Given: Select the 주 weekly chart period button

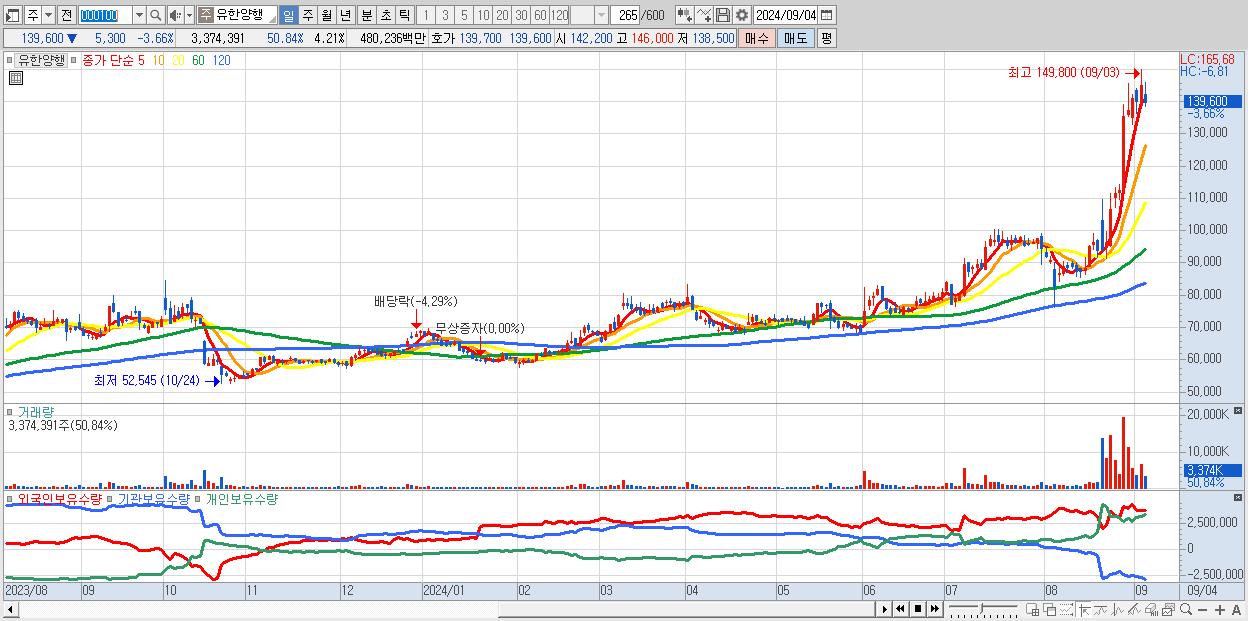Looking at the screenshot, I should 307,15.
